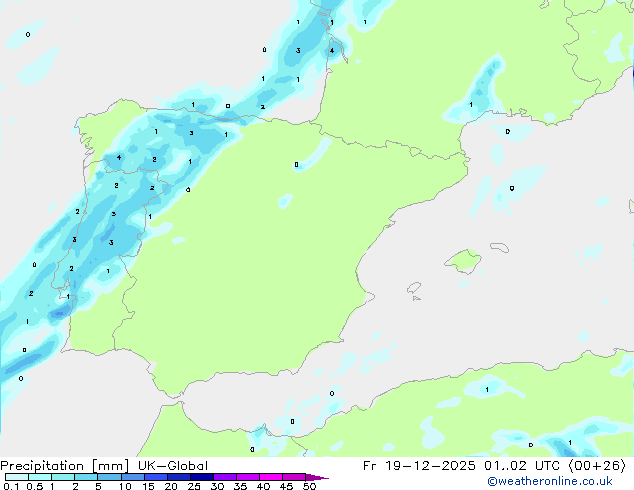Click the '30' legend scale label
This screenshot has width=634, height=490.
tap(217, 486)
